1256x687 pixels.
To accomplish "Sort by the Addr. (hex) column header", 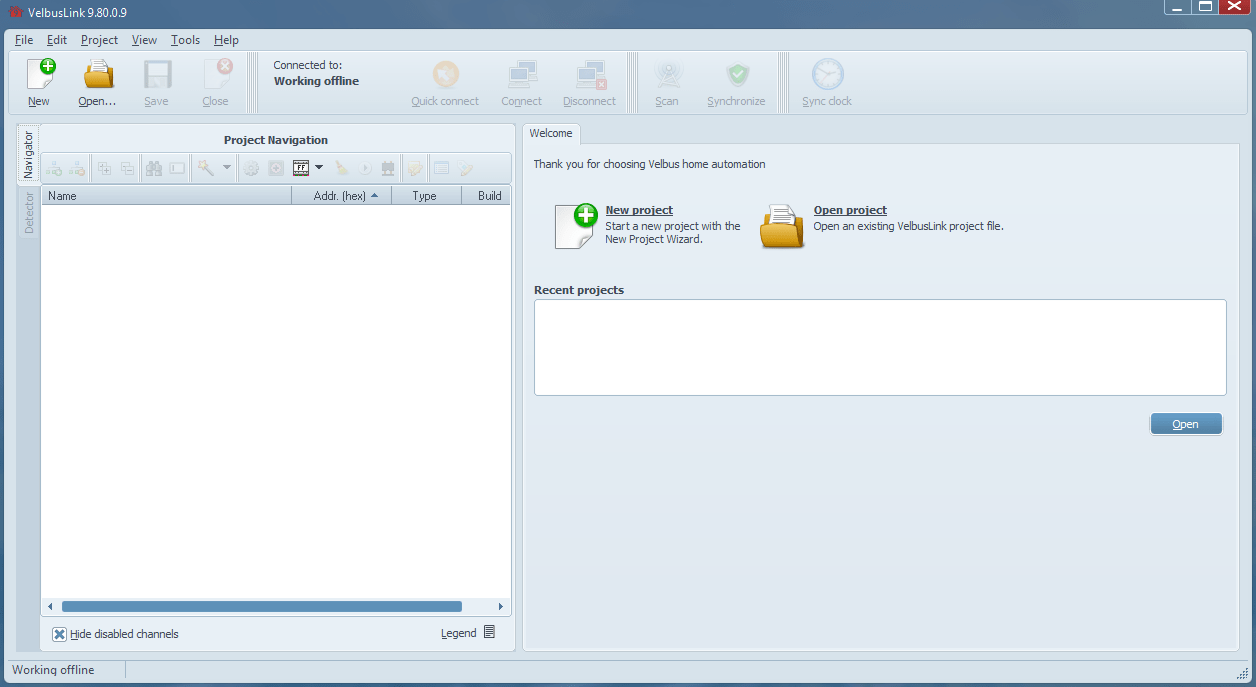I will pos(342,195).
